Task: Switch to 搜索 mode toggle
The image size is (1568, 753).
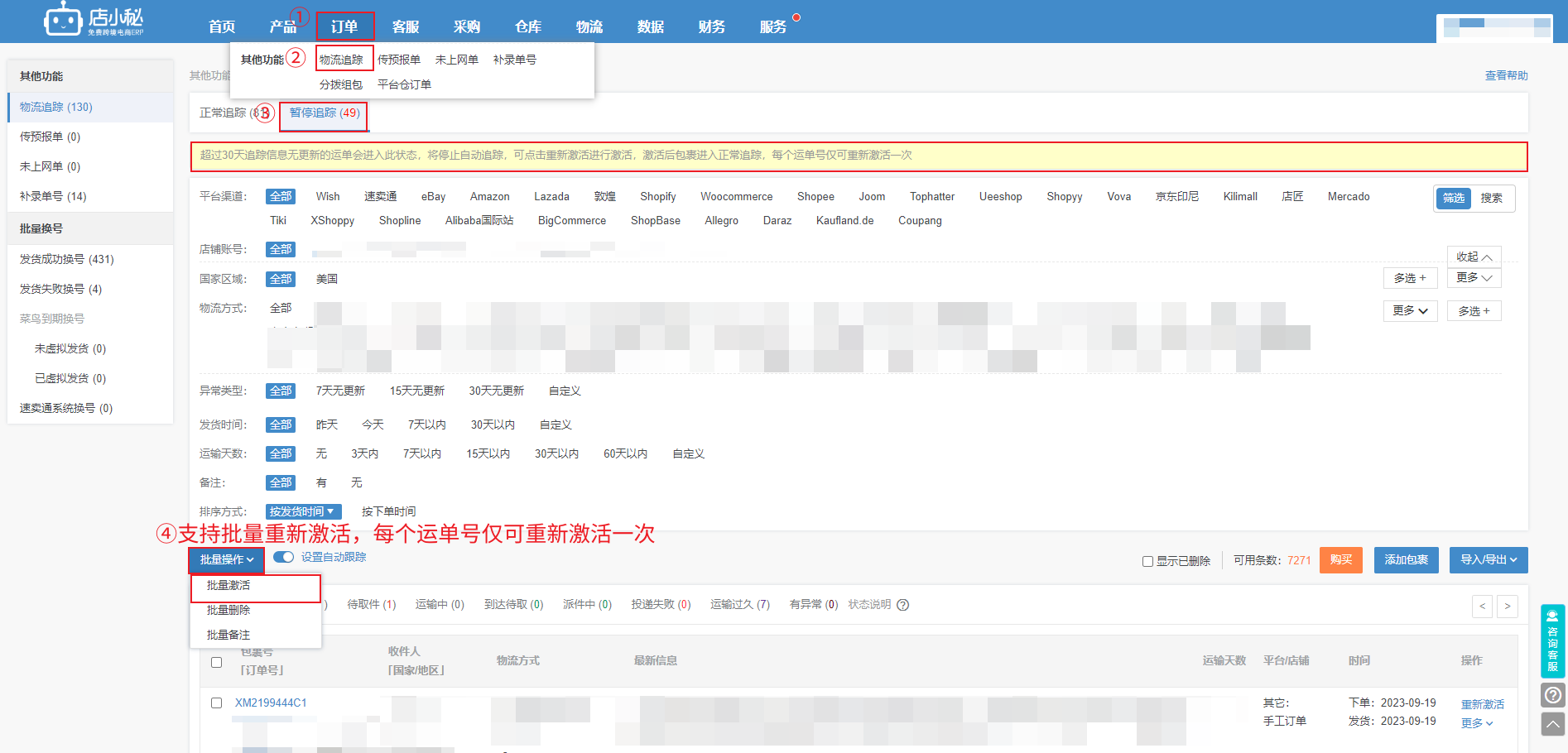Action: tap(1492, 198)
